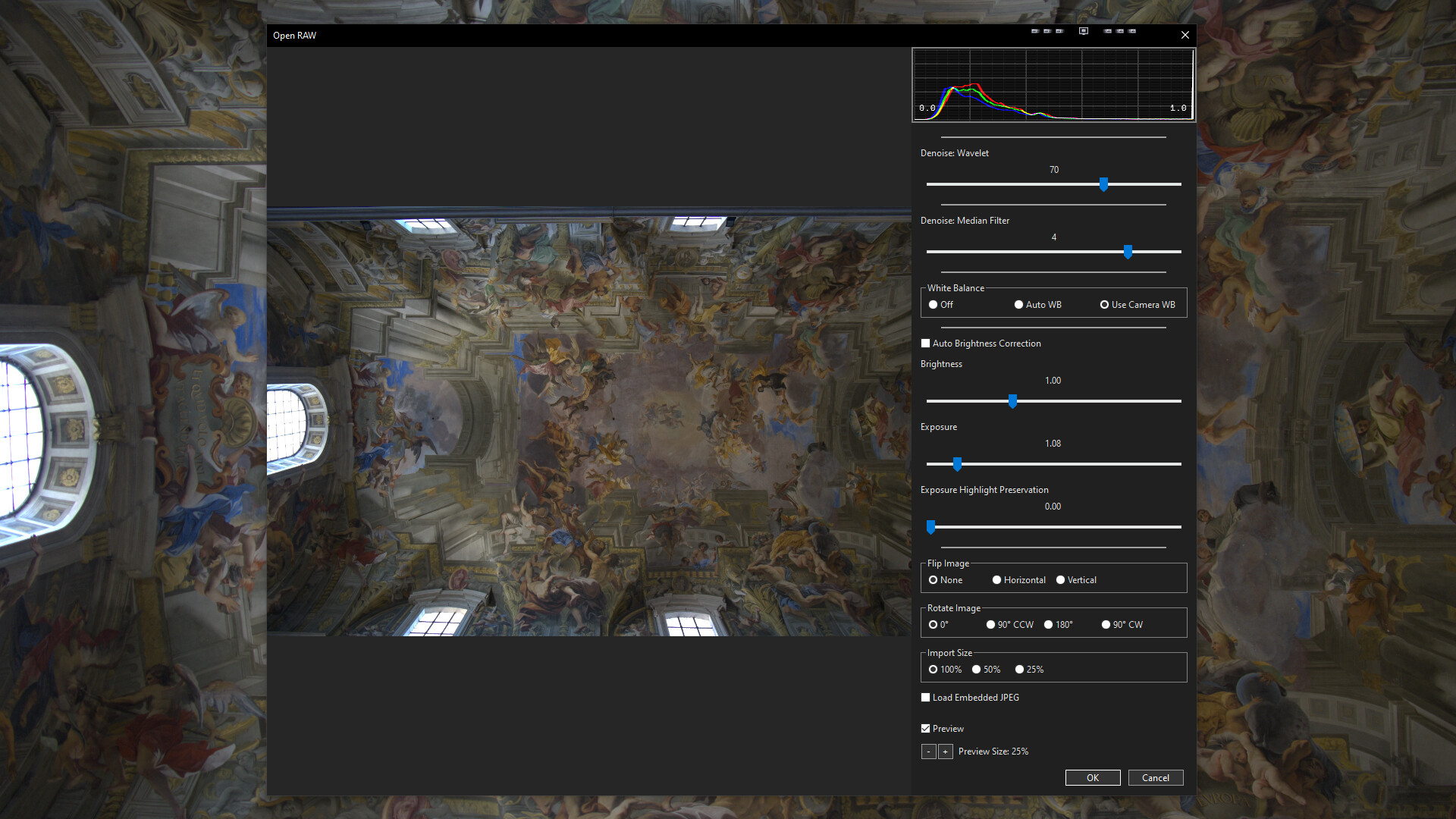Click the Exposure Highlight Preservation slider handle

[930, 527]
